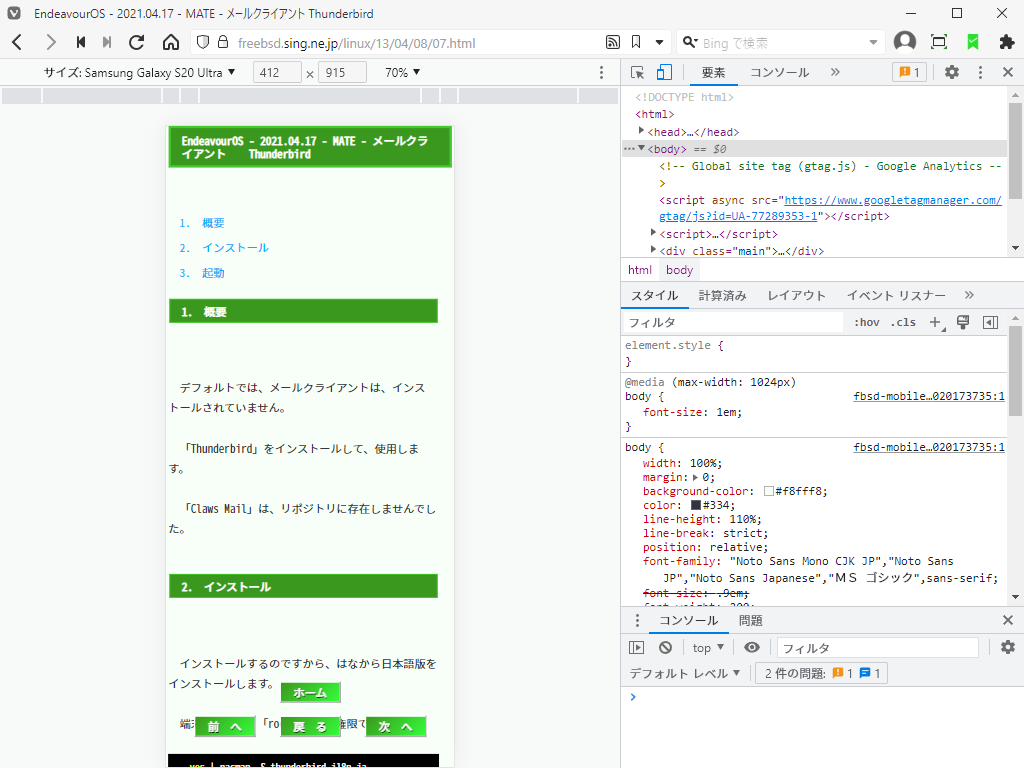Open the shield tracker blocking info
The width and height of the screenshot is (1024, 768).
(203, 42)
